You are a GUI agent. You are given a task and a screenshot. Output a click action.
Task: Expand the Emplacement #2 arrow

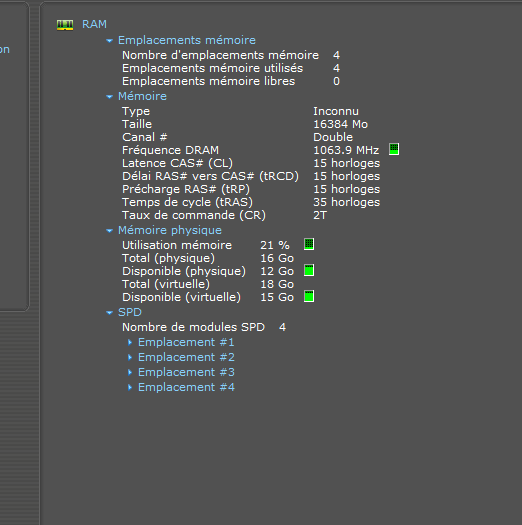pyautogui.click(x=130, y=357)
